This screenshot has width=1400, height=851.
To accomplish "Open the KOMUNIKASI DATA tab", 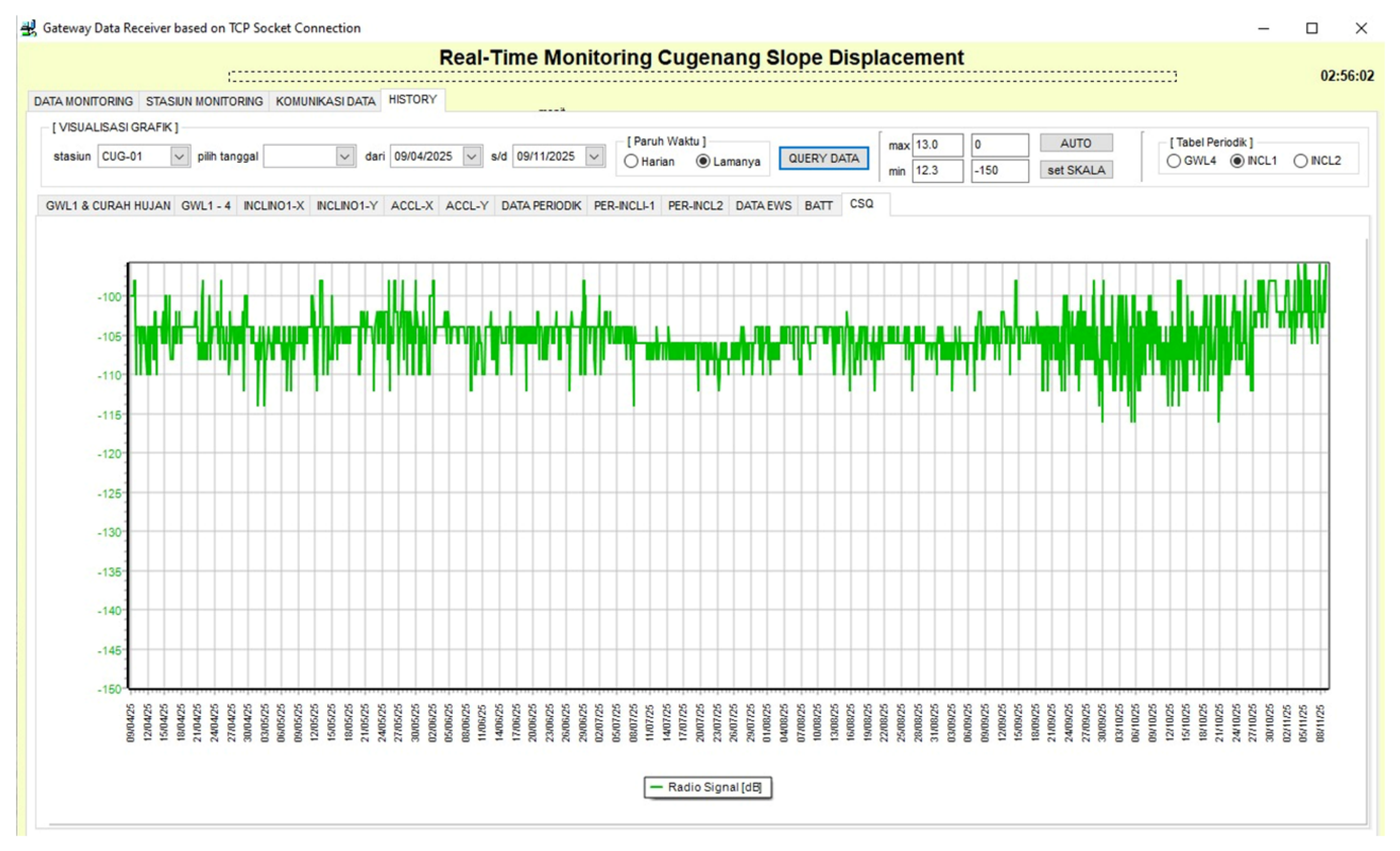I will (x=325, y=101).
